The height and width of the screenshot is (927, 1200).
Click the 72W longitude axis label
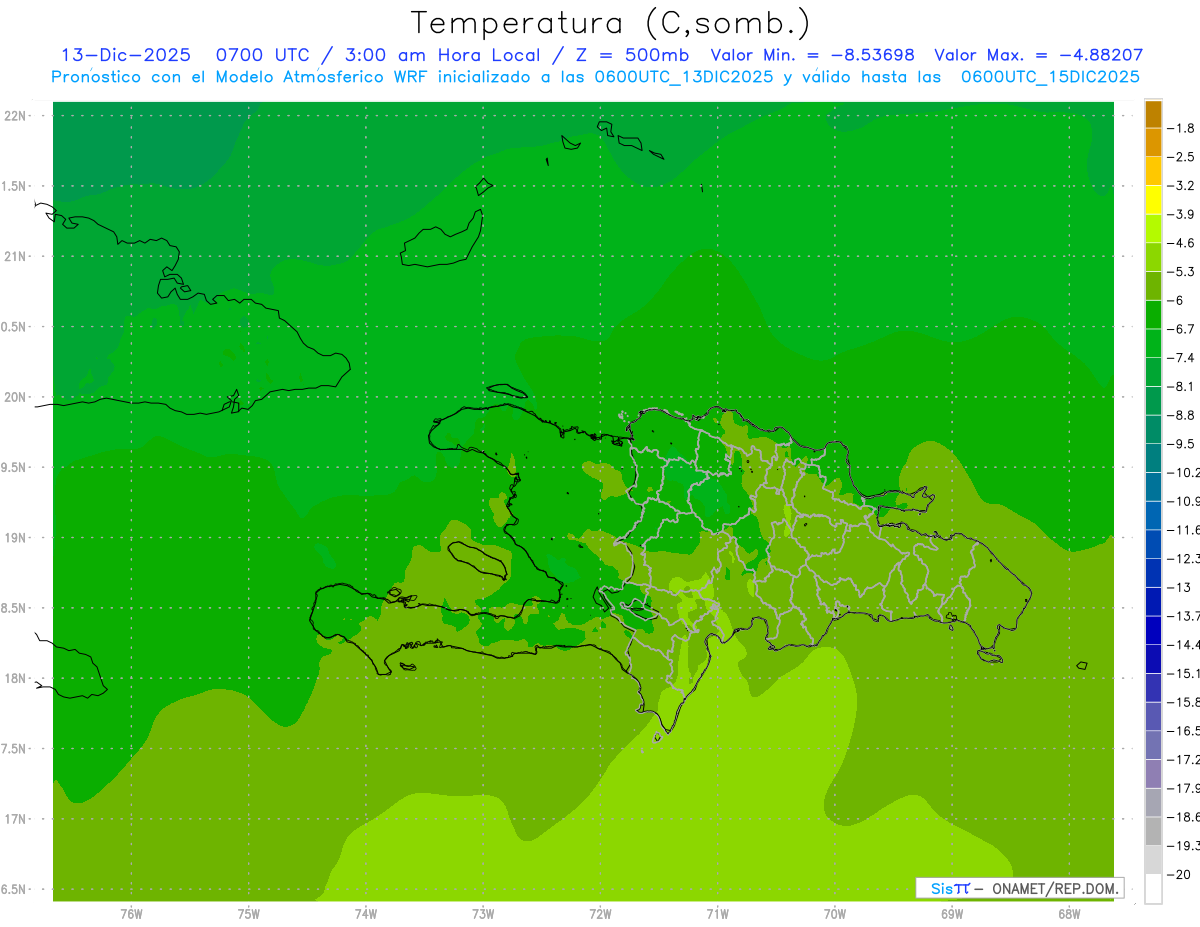600,913
